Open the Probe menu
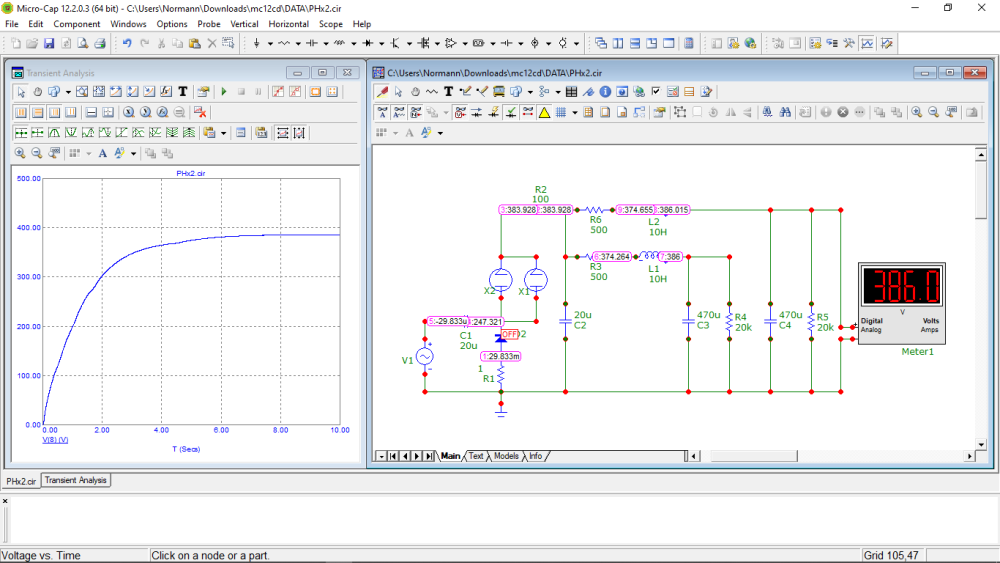The image size is (1000, 563). pos(209,24)
